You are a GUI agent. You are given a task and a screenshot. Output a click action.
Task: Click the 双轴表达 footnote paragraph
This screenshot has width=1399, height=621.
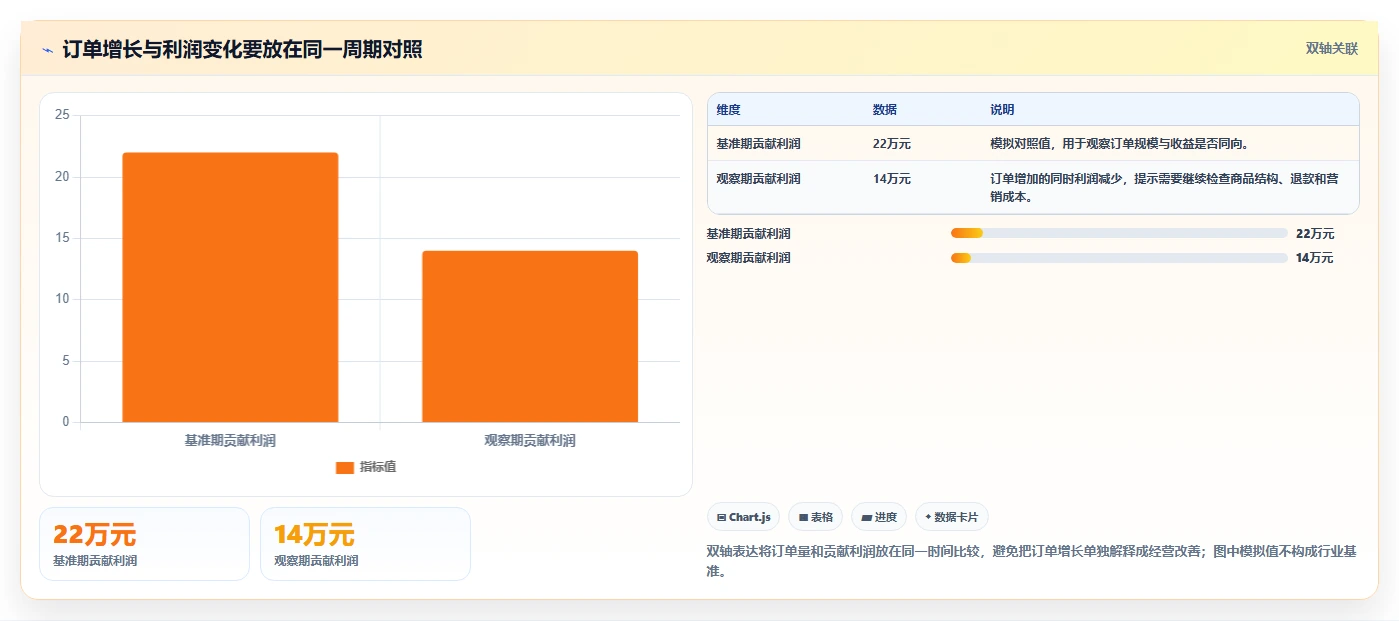(1031, 562)
